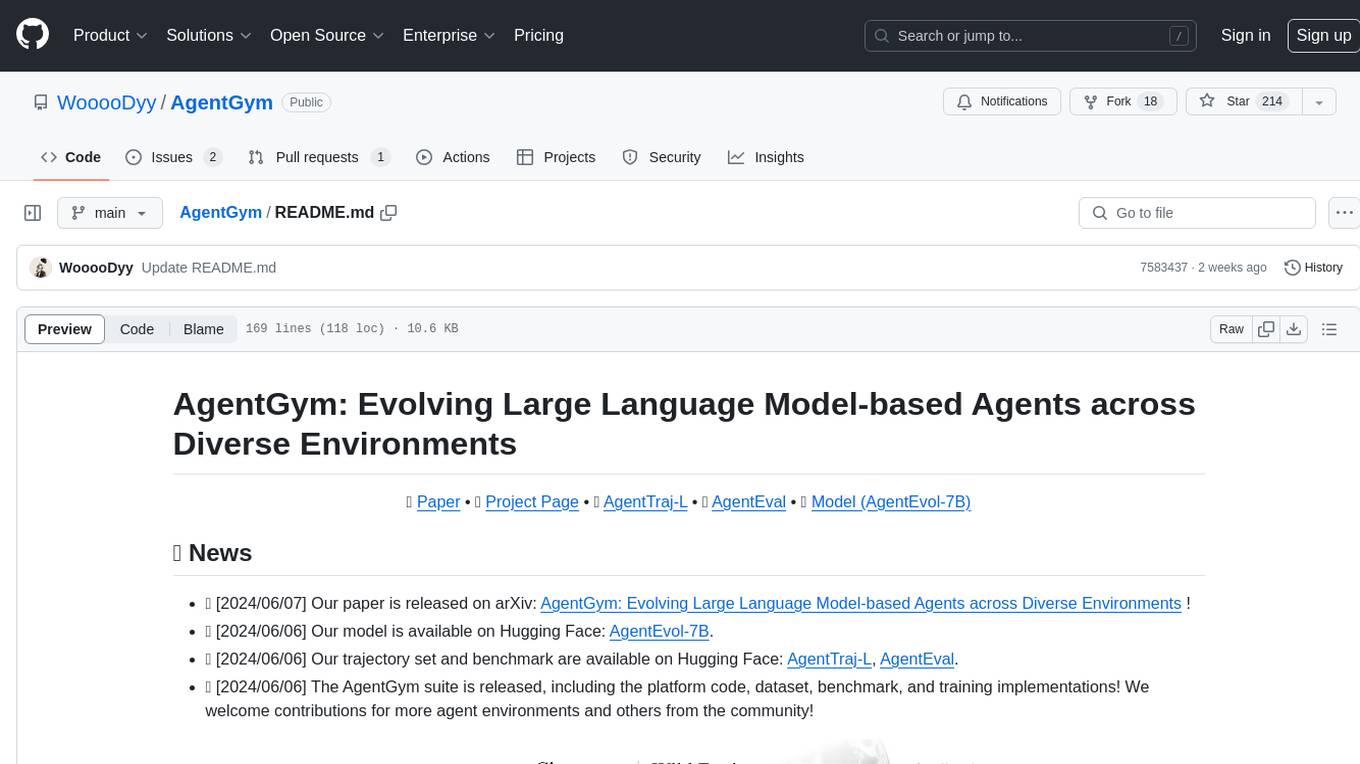The width and height of the screenshot is (1360, 764).
Task: Open the AgentEvol-7B Hugging Face link
Action: 659,631
